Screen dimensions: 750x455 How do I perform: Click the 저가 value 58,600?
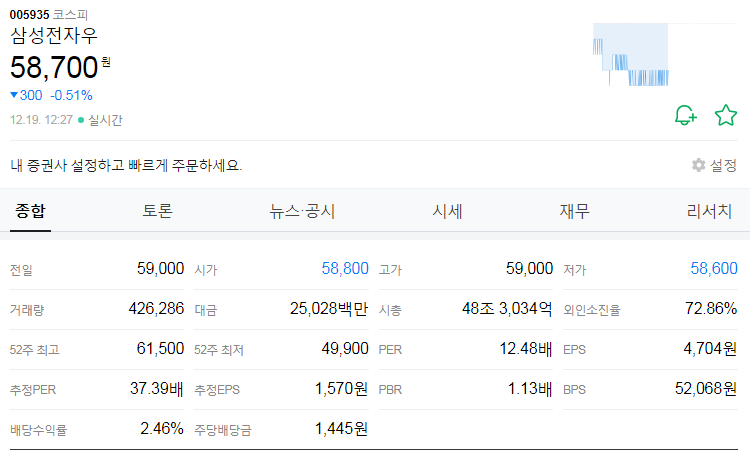pos(714,268)
